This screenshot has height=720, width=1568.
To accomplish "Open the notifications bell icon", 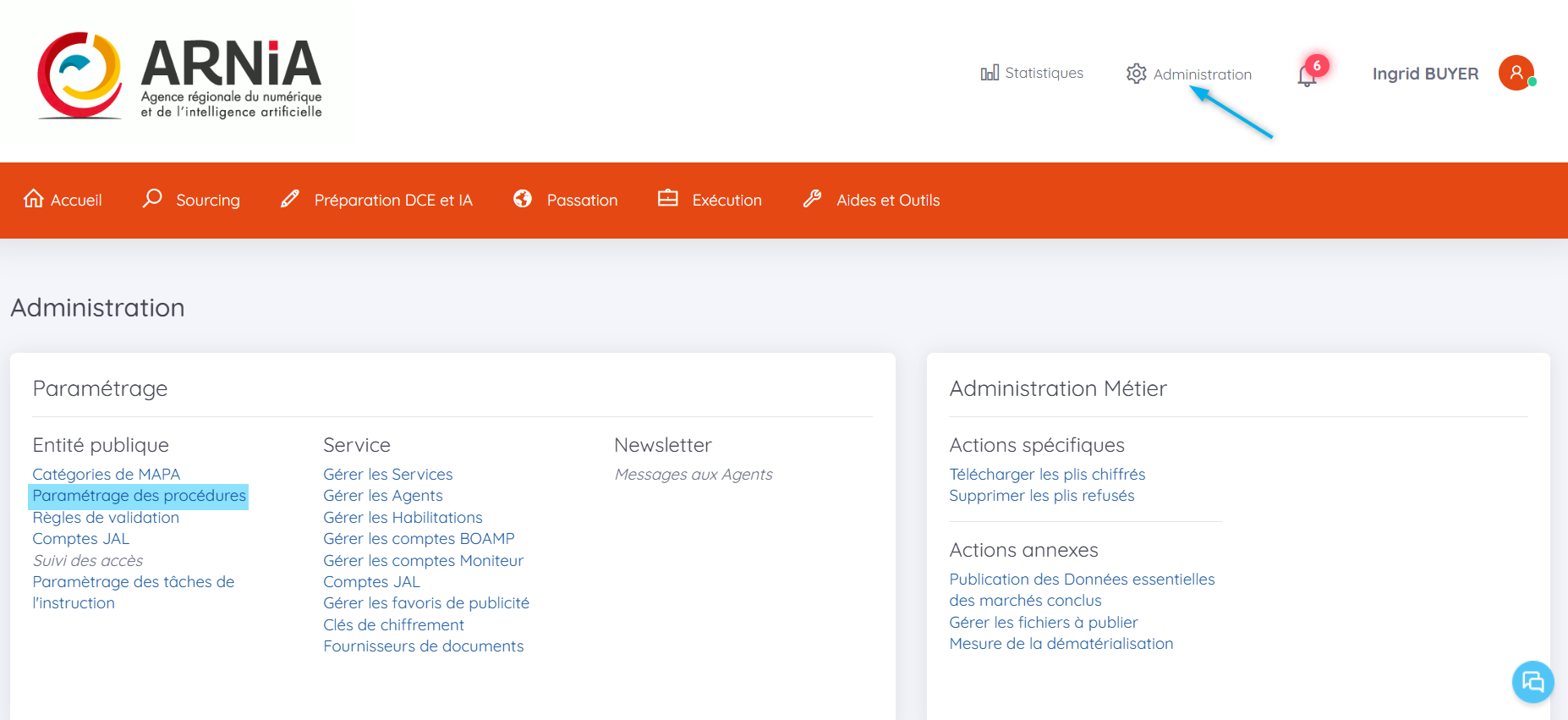I will tap(1307, 76).
